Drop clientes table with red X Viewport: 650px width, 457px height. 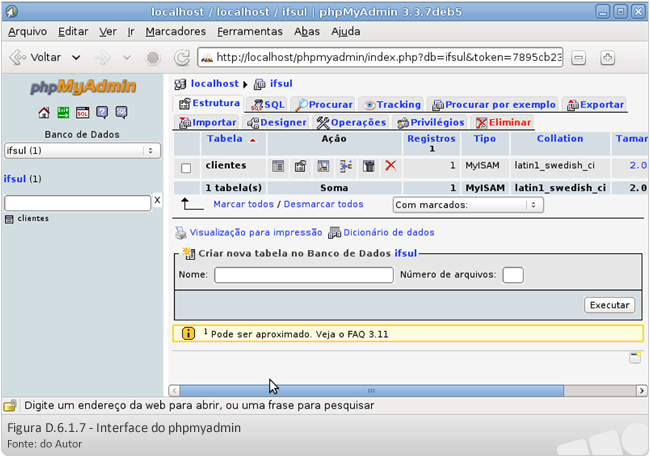[390, 166]
